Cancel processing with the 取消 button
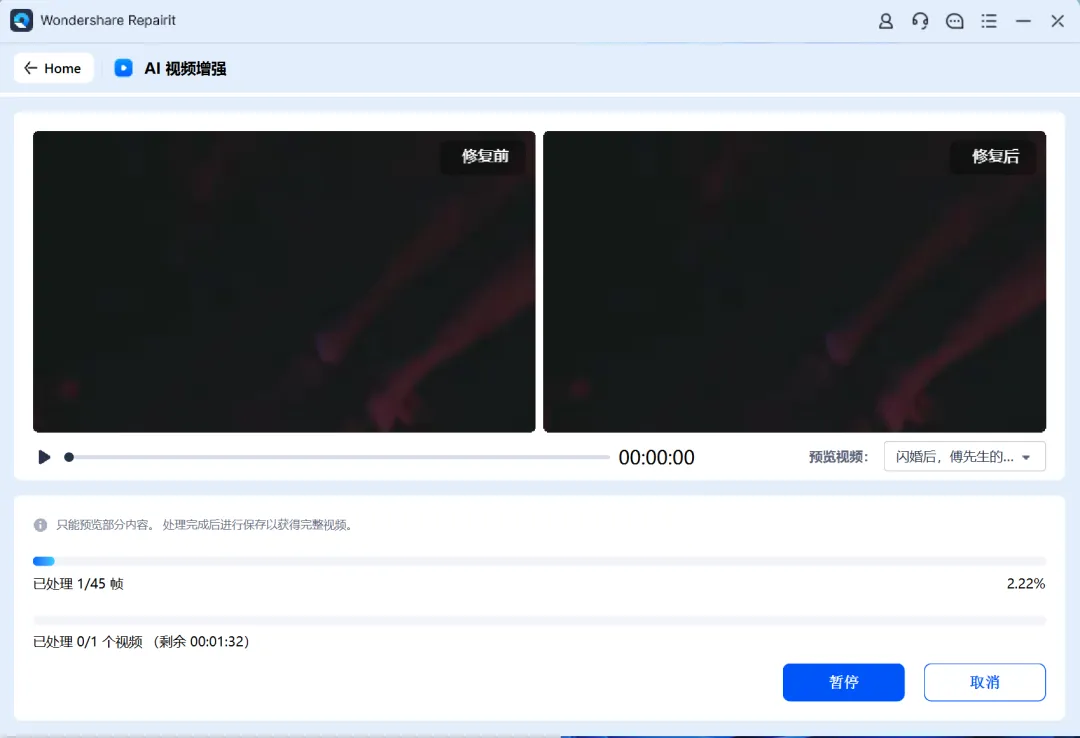 click(984, 682)
